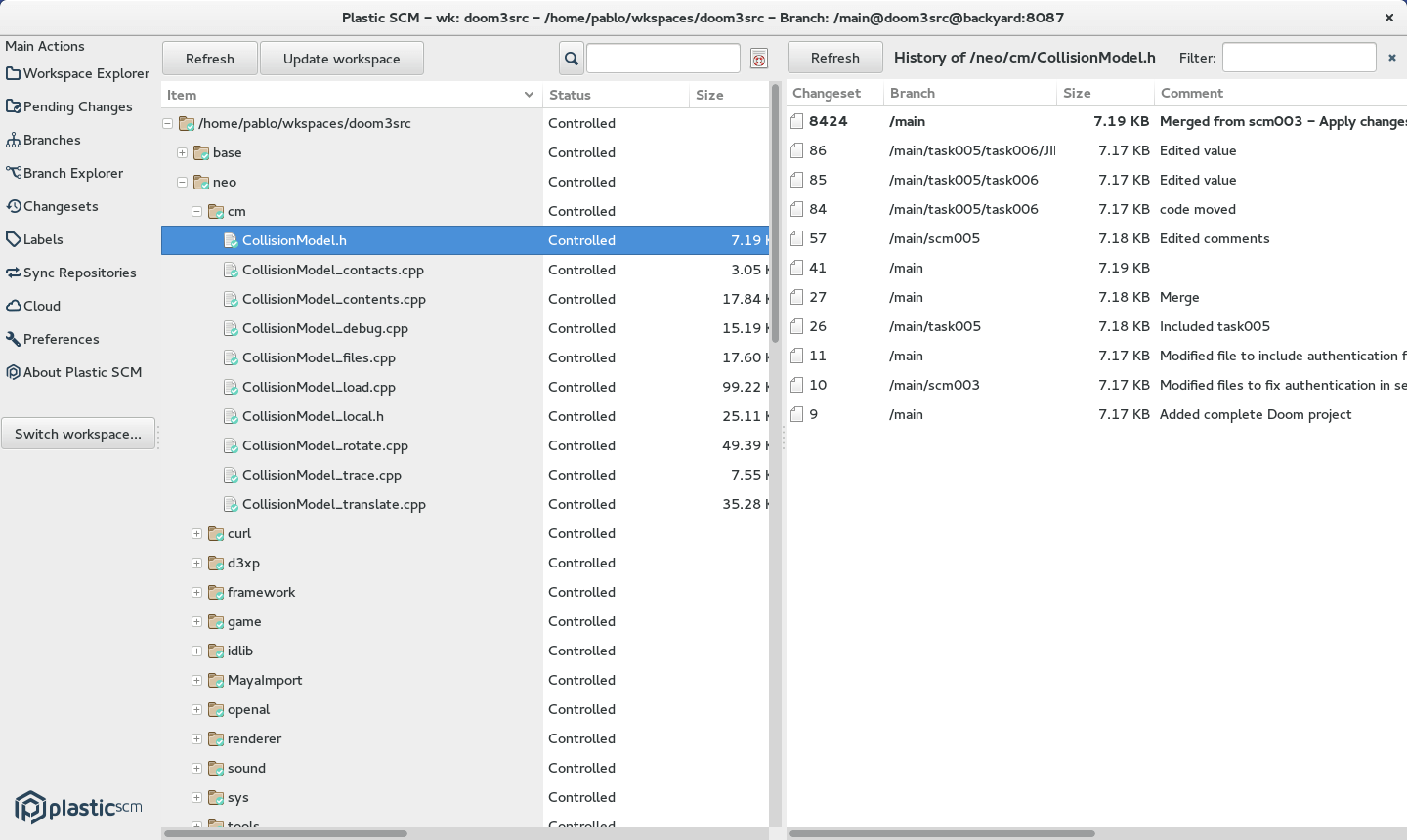Expand the sound folder
Screen dimensions: 1407x840
(196, 769)
